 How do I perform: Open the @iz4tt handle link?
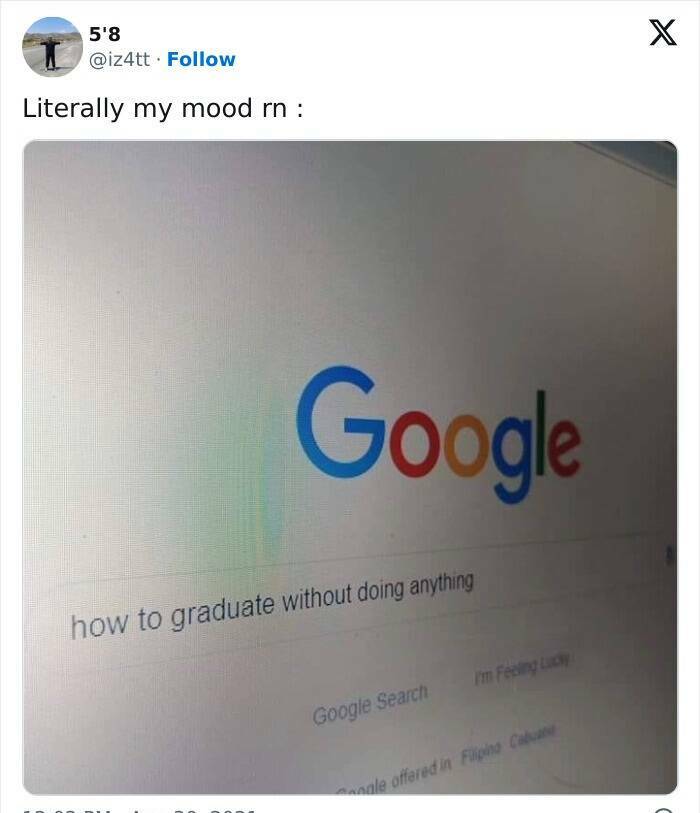(x=119, y=59)
